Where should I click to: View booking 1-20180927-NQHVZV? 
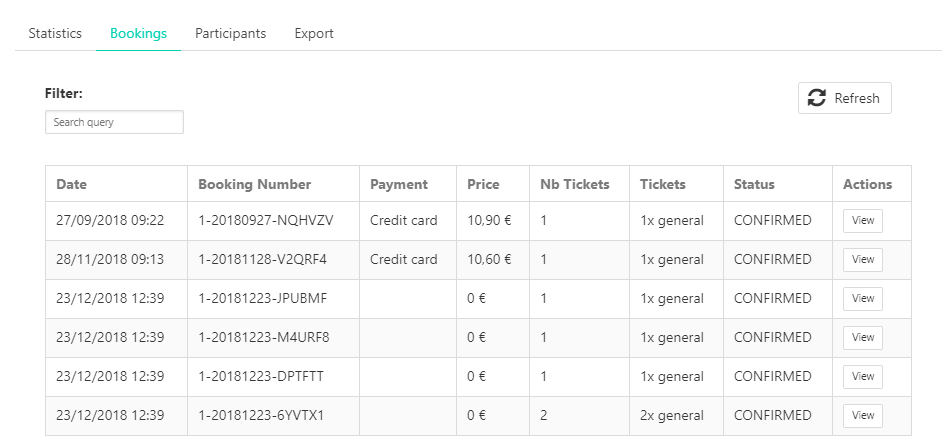[x=863, y=220]
